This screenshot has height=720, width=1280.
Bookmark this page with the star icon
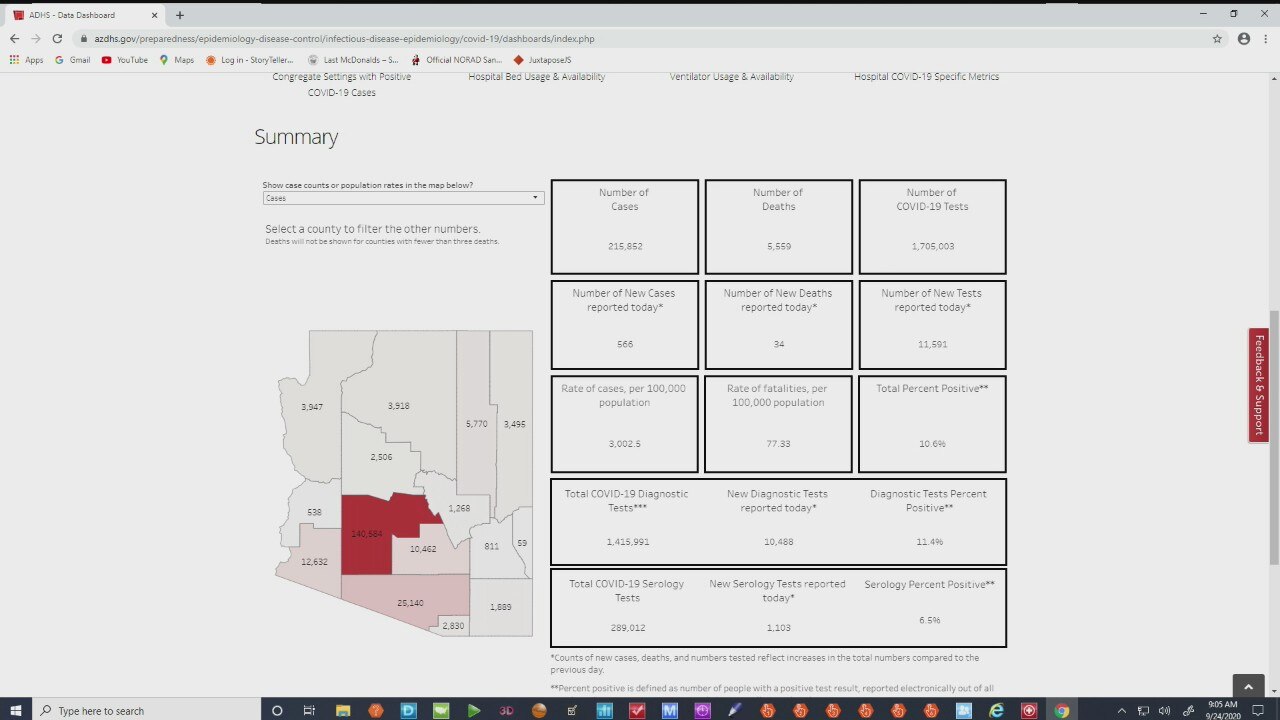coord(1217,38)
